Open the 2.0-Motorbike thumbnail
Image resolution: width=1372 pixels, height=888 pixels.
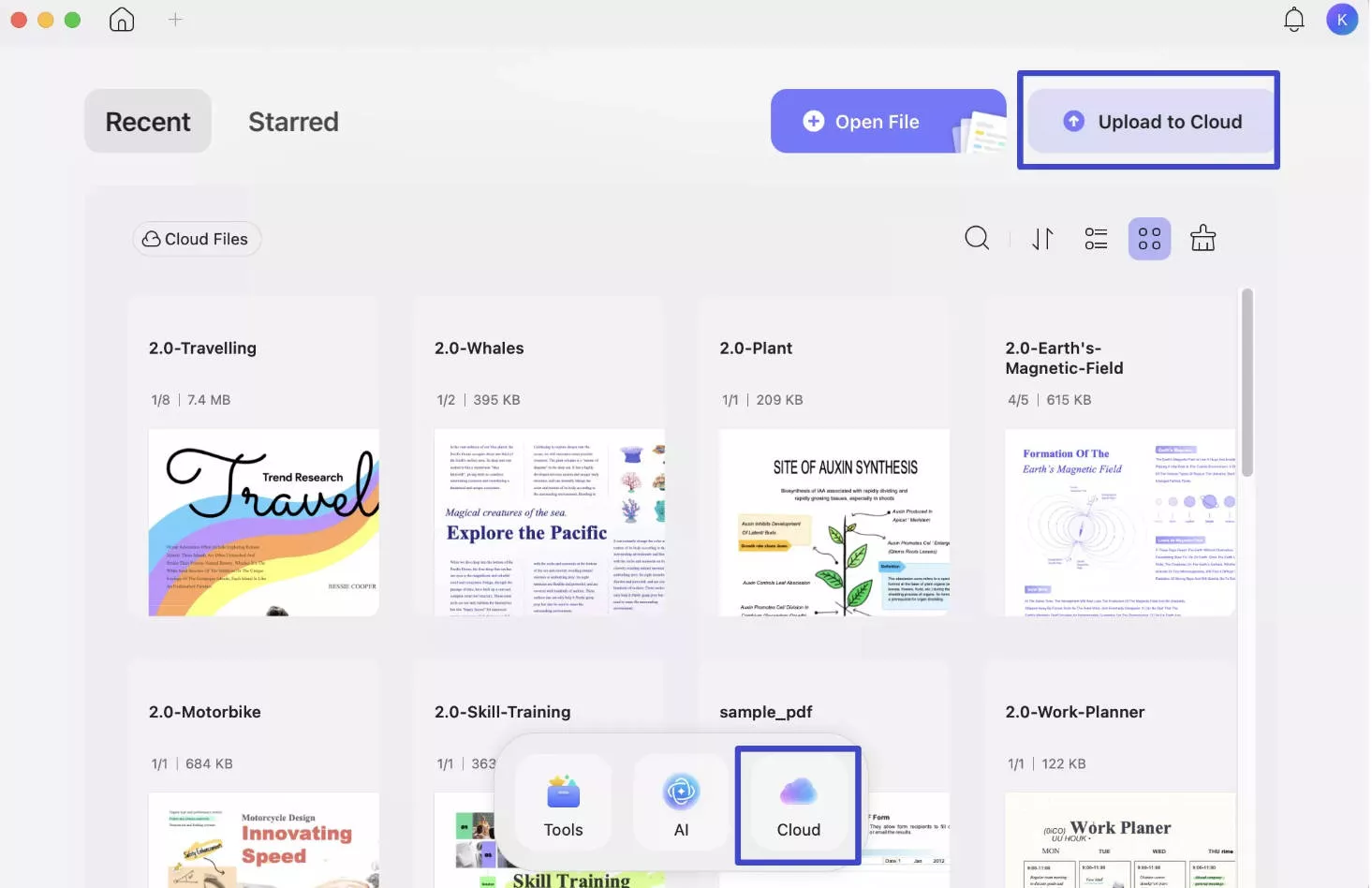[x=264, y=840]
